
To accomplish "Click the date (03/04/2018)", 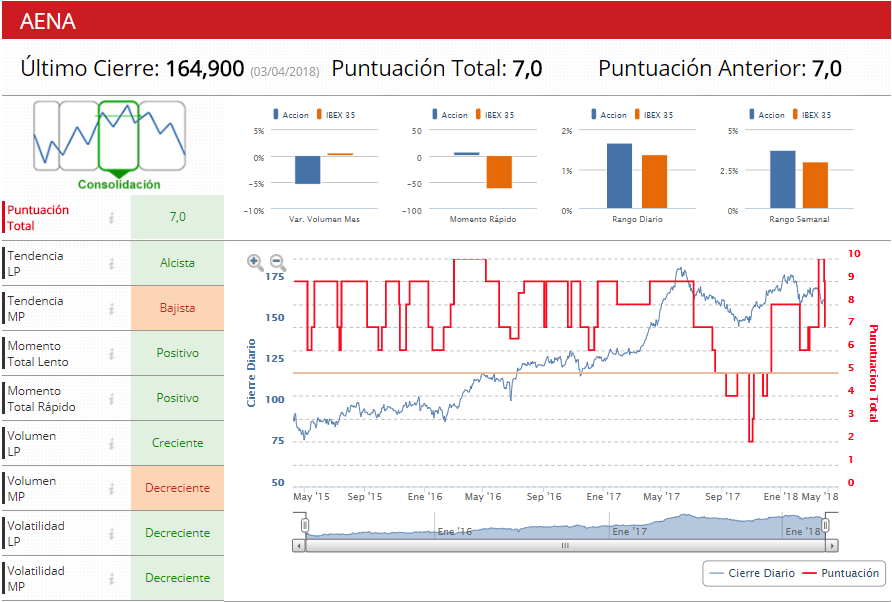I will coord(284,72).
